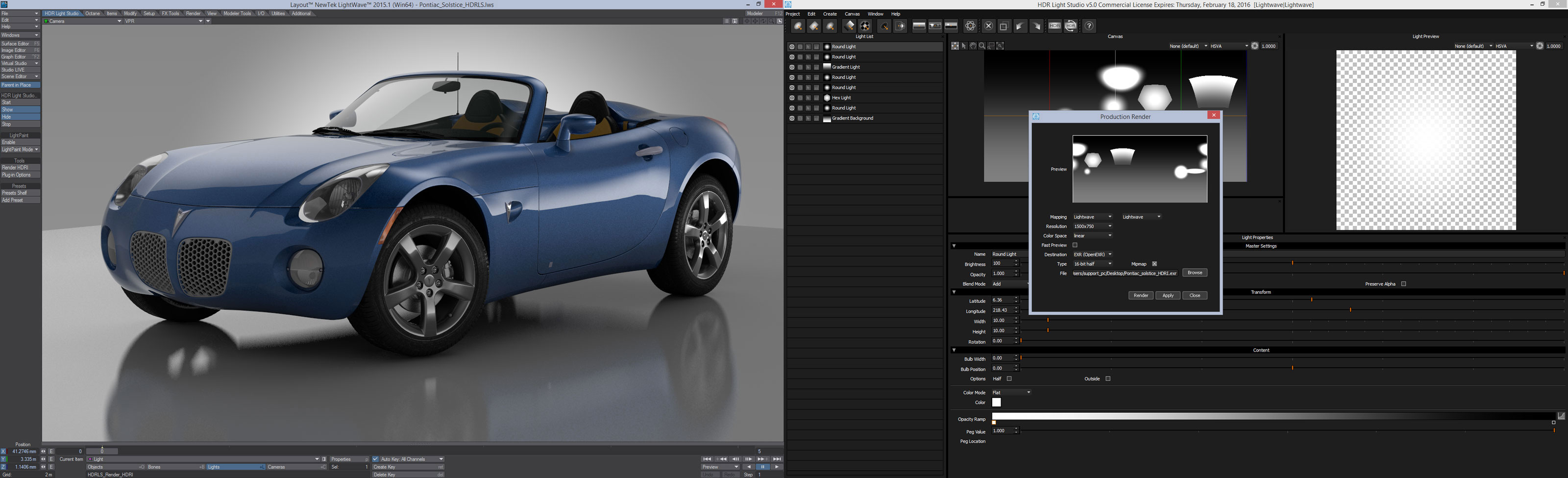Click Create Key button in LightWave
This screenshot has width=1568, height=478.
408,467
